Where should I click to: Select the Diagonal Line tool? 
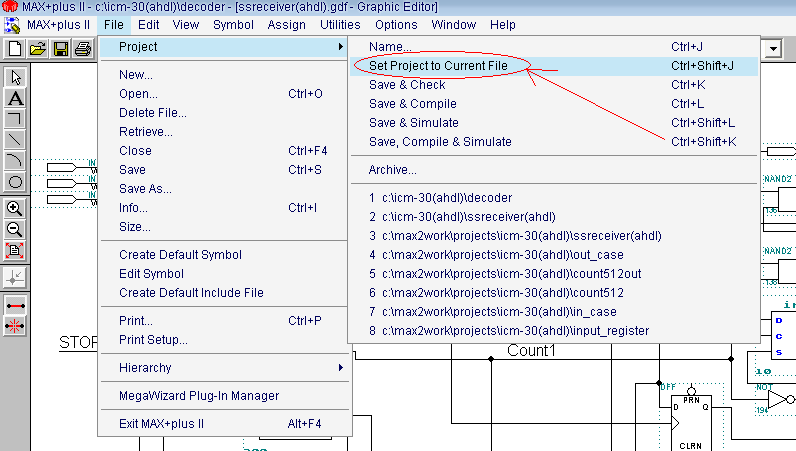coord(15,140)
